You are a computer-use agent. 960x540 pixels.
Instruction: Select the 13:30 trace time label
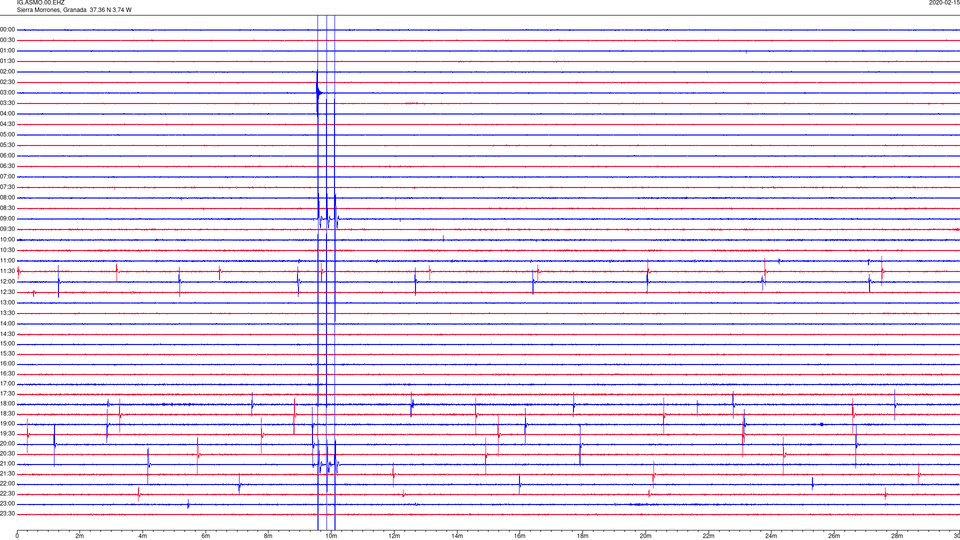point(7,313)
